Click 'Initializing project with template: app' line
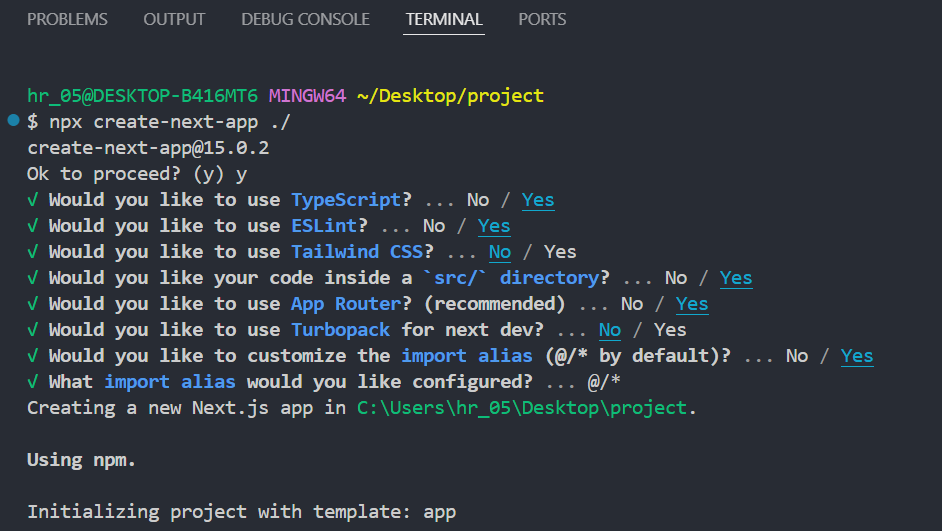Image resolution: width=942 pixels, height=531 pixels. point(242,512)
